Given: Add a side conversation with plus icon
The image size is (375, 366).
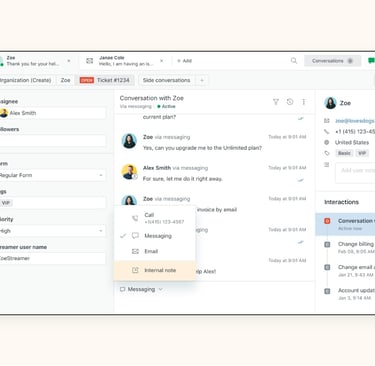Looking at the screenshot, I should (x=202, y=80).
